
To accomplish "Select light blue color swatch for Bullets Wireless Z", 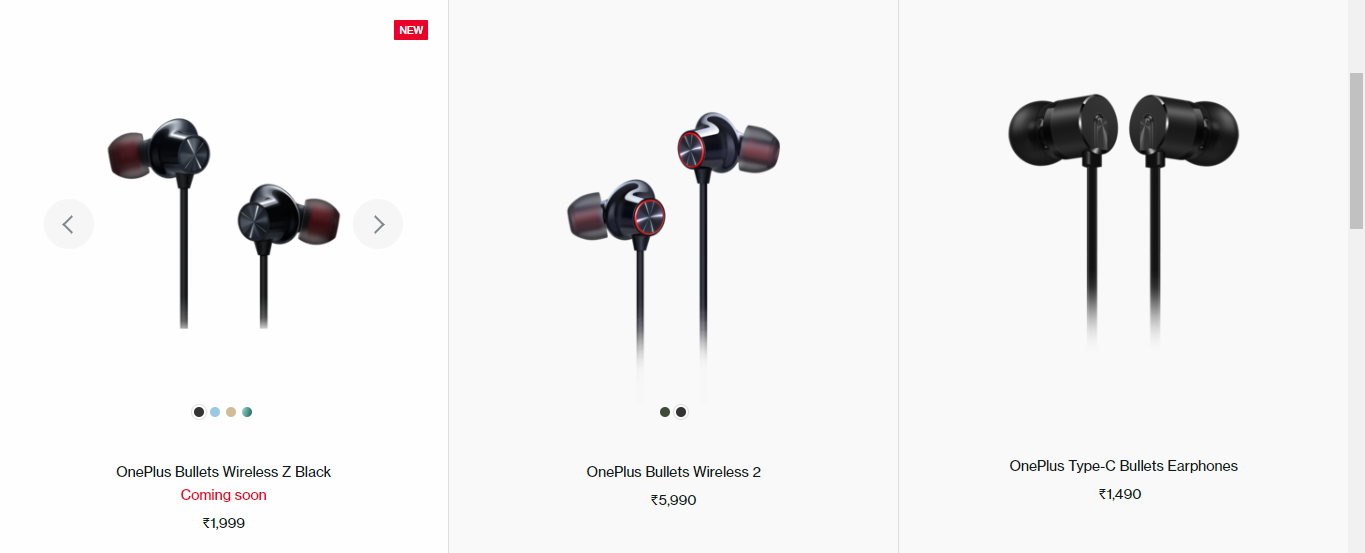I will (215, 412).
